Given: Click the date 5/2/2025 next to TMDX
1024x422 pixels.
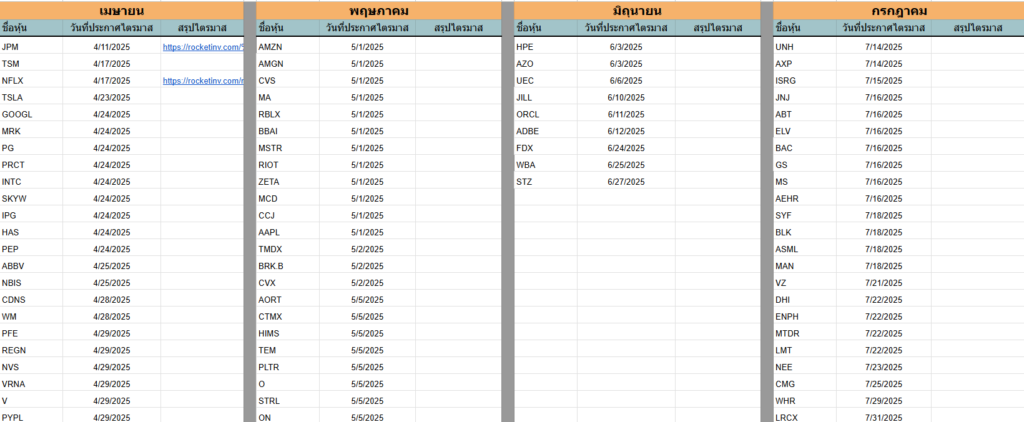Looking at the screenshot, I should click(x=368, y=250).
